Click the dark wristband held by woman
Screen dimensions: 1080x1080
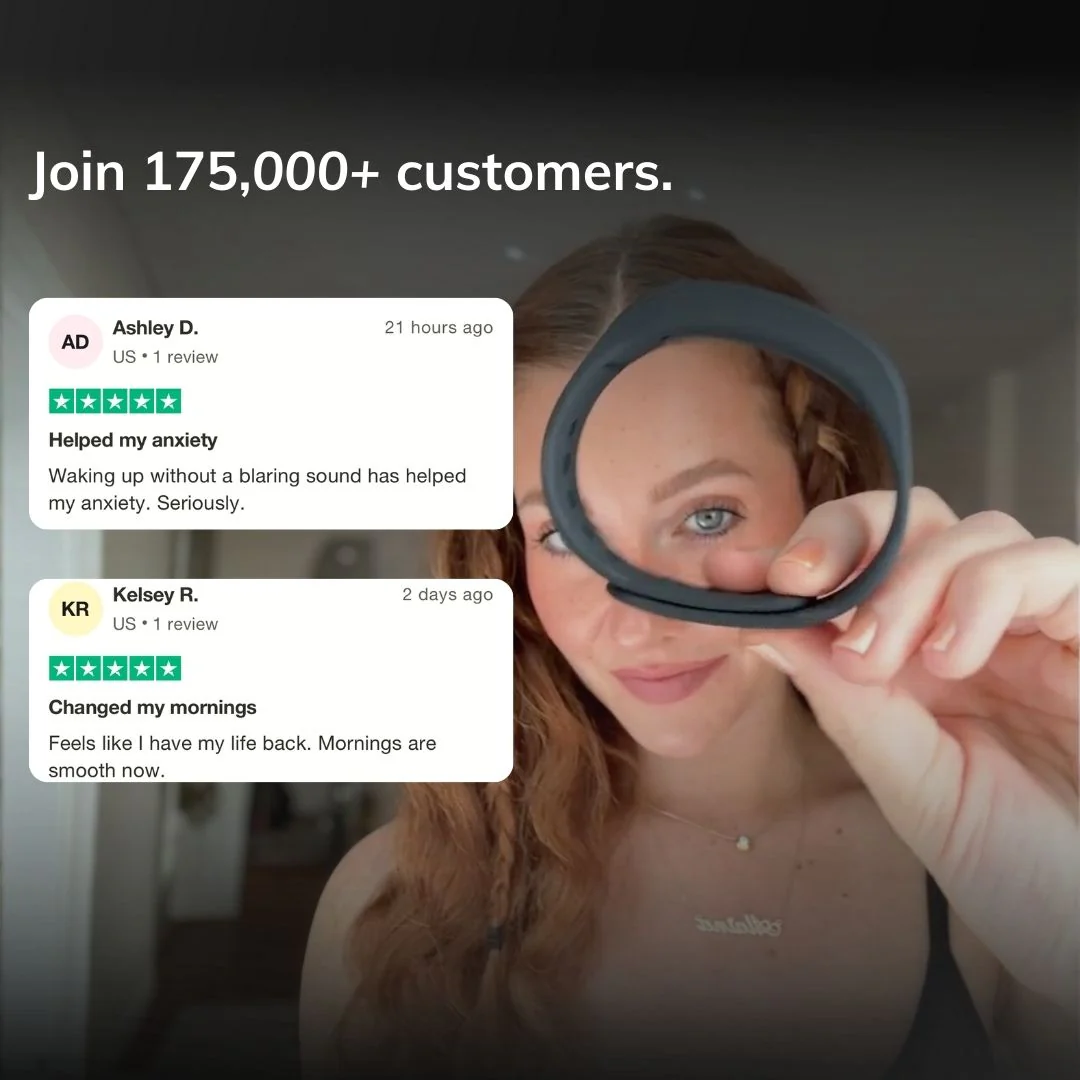coord(727,455)
